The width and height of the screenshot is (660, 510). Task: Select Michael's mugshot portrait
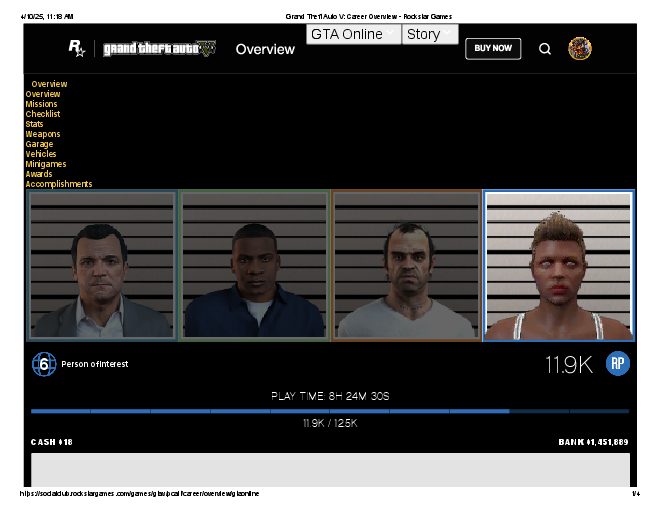click(x=102, y=265)
